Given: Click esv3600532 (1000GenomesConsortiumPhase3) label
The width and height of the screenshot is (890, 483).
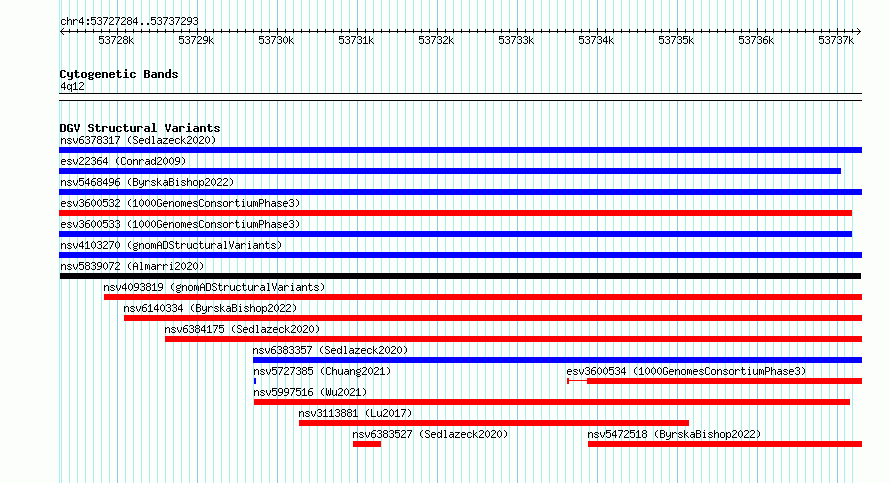Looking at the screenshot, I should point(180,203).
